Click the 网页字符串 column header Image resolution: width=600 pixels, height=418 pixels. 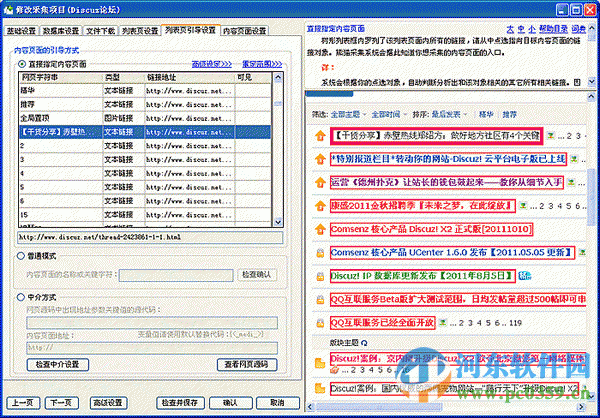pos(61,77)
